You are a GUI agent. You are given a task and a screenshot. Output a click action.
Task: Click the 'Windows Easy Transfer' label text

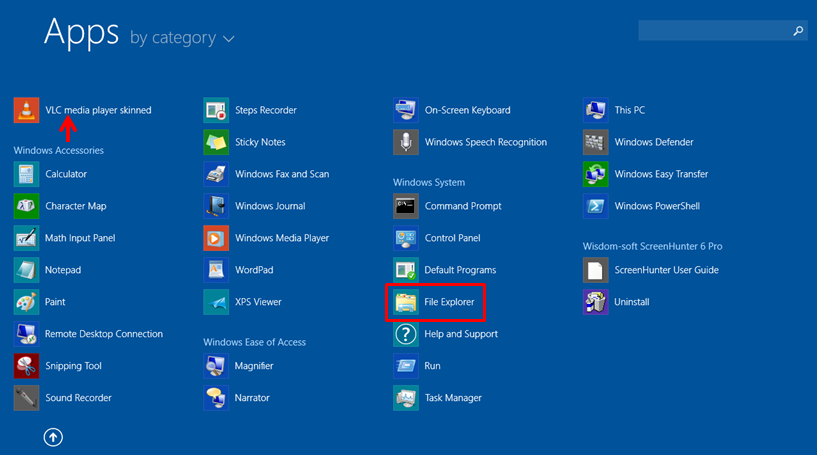point(661,174)
